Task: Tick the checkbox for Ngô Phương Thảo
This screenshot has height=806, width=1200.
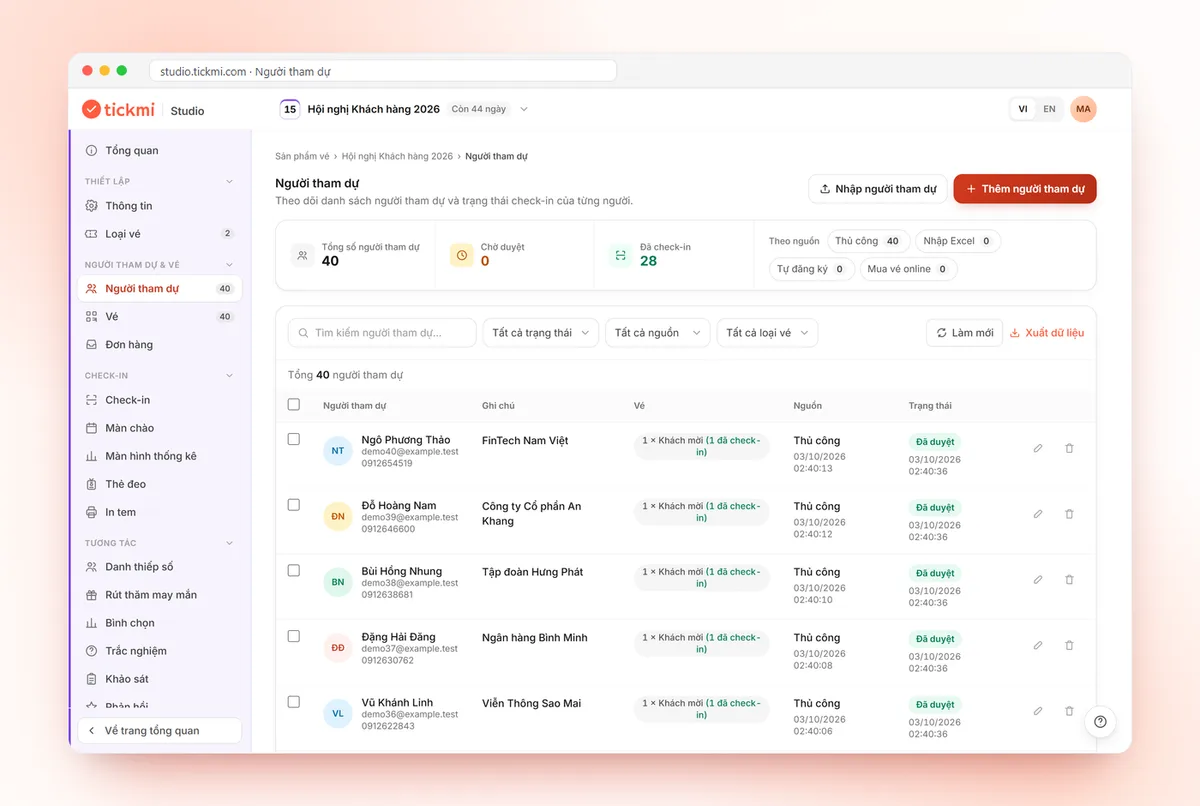Action: pyautogui.click(x=294, y=439)
